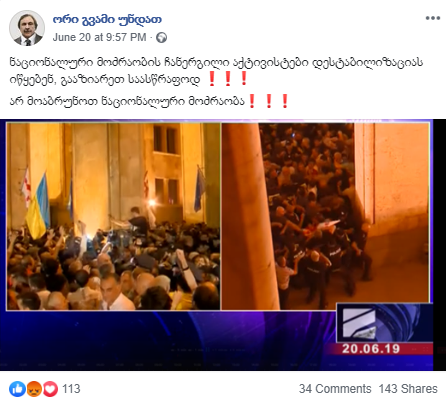Click the blue Like reaction icon
Image resolution: width=446 pixels, height=402 pixels.
click(17, 389)
